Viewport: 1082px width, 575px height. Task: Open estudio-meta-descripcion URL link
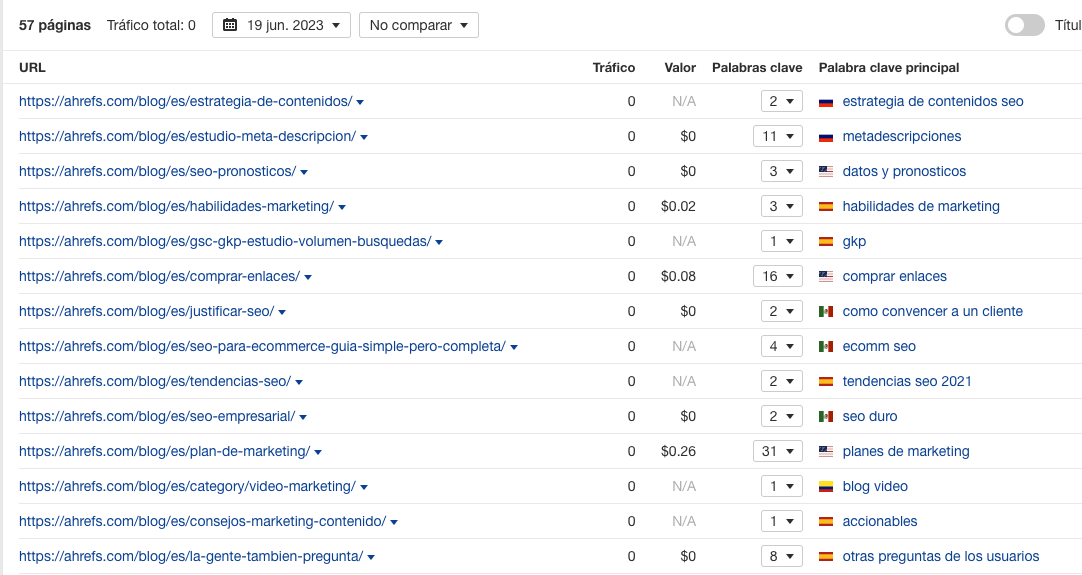pos(188,137)
